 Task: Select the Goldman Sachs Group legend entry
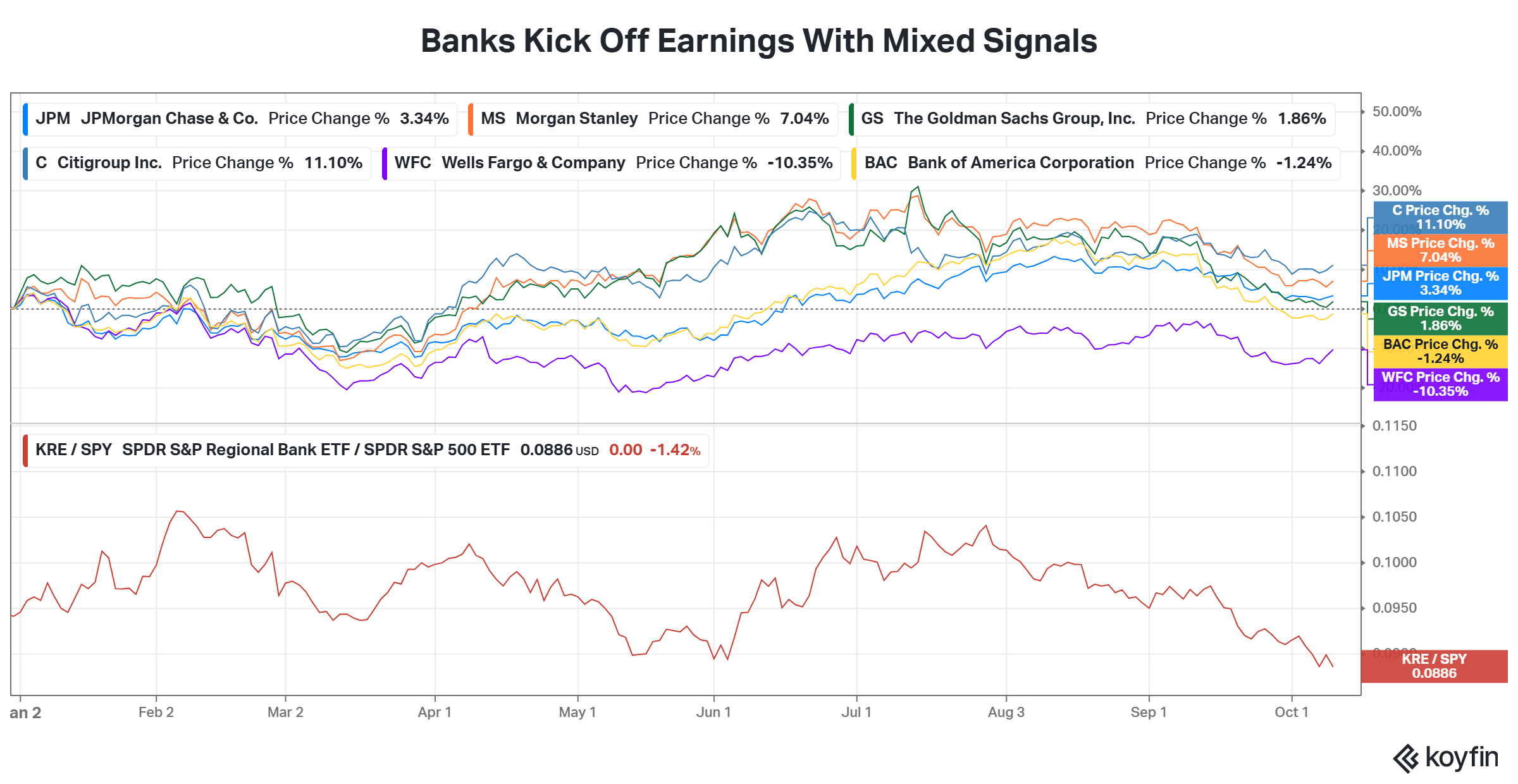pos(1092,119)
